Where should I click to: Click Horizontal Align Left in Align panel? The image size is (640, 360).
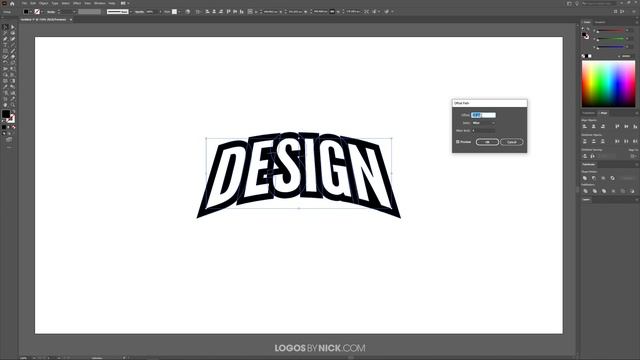[584, 126]
